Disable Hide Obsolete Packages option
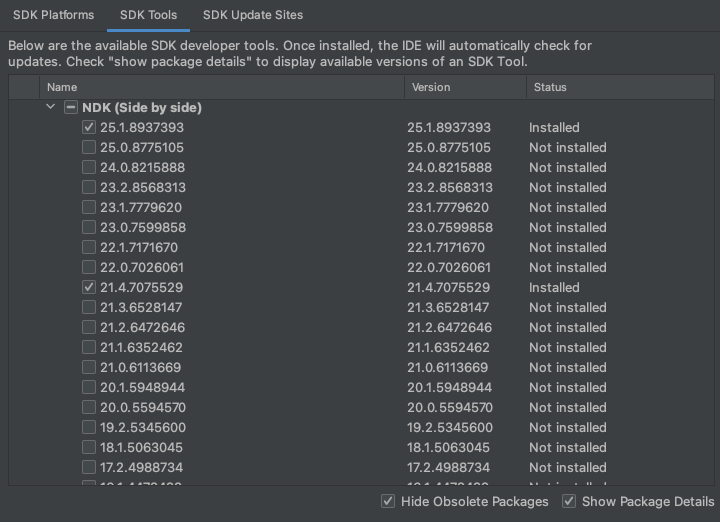Image resolution: width=720 pixels, height=522 pixels. coord(388,501)
